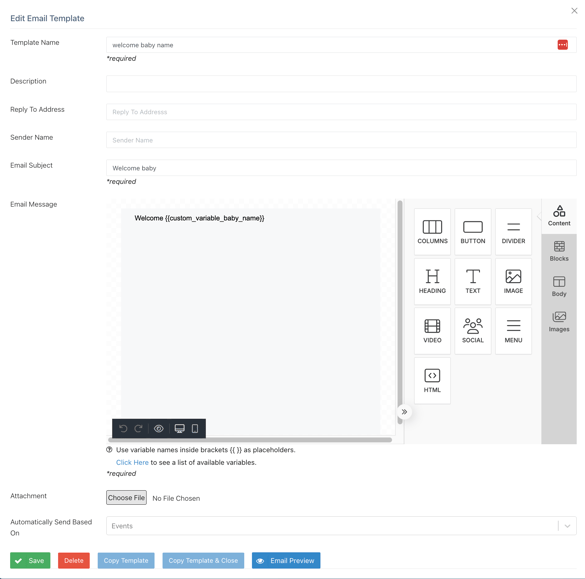
Task: Focus the Sender Name field
Action: [x=341, y=140]
